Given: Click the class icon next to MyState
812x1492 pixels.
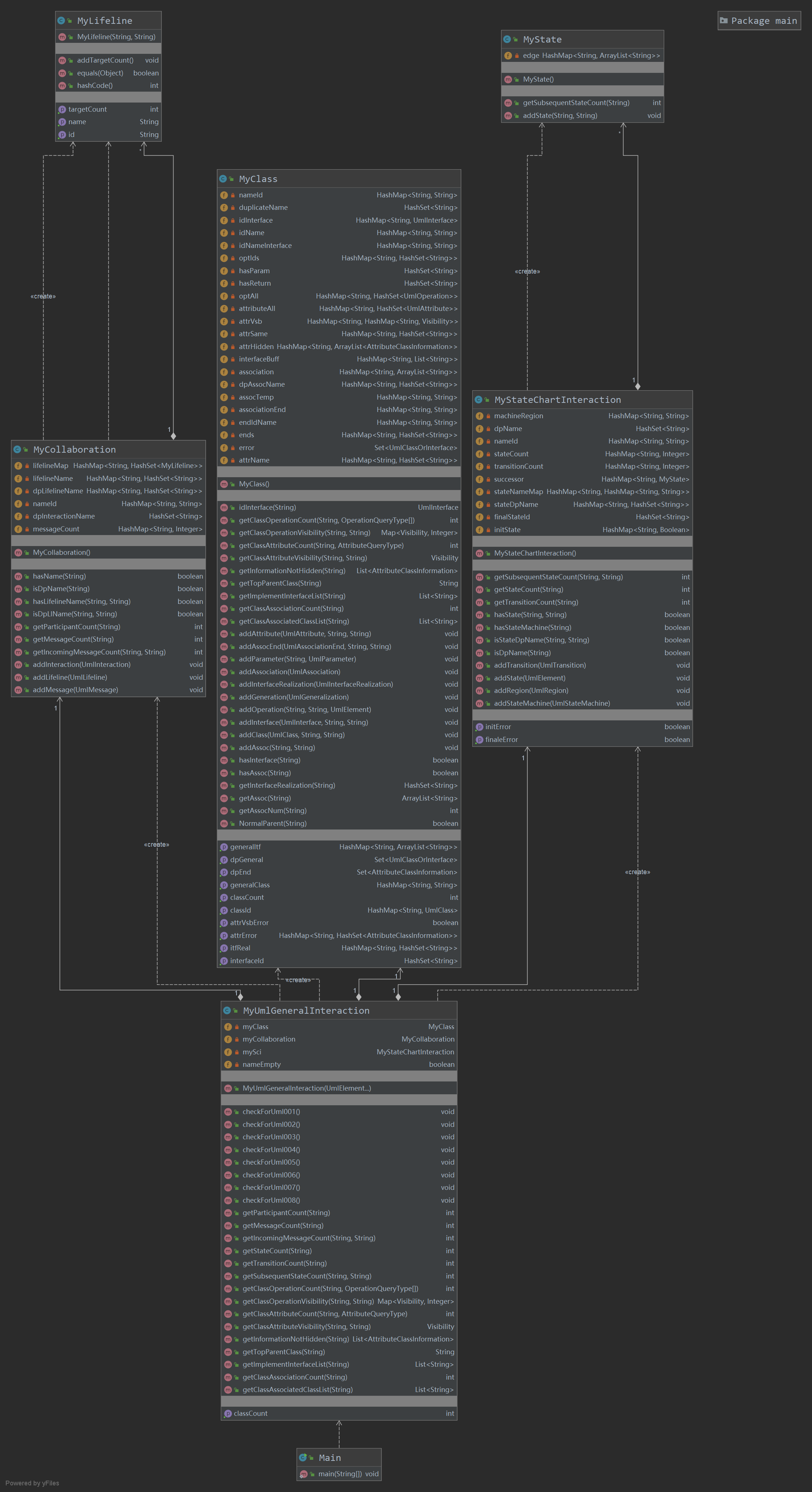Looking at the screenshot, I should point(507,40).
